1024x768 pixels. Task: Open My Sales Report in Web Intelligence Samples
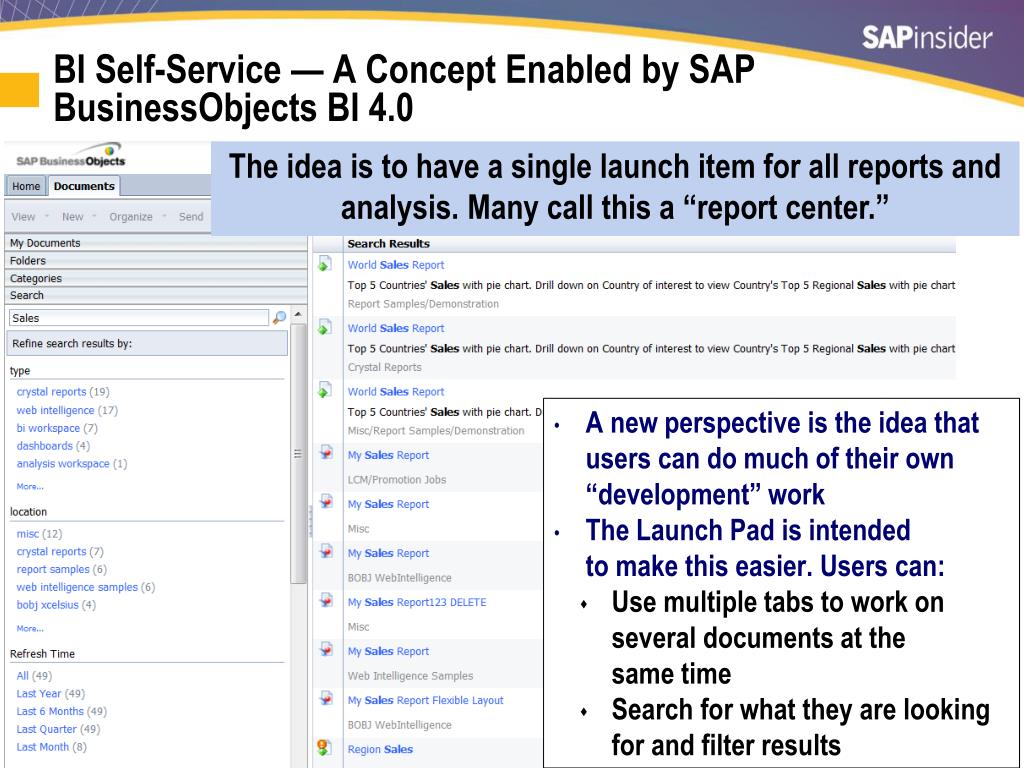coord(388,650)
